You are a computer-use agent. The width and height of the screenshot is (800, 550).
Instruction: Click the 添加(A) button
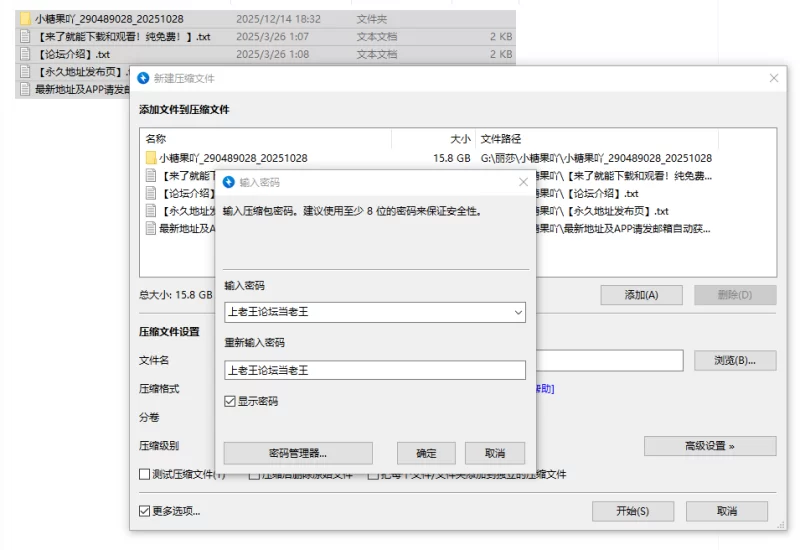pyautogui.click(x=641, y=295)
